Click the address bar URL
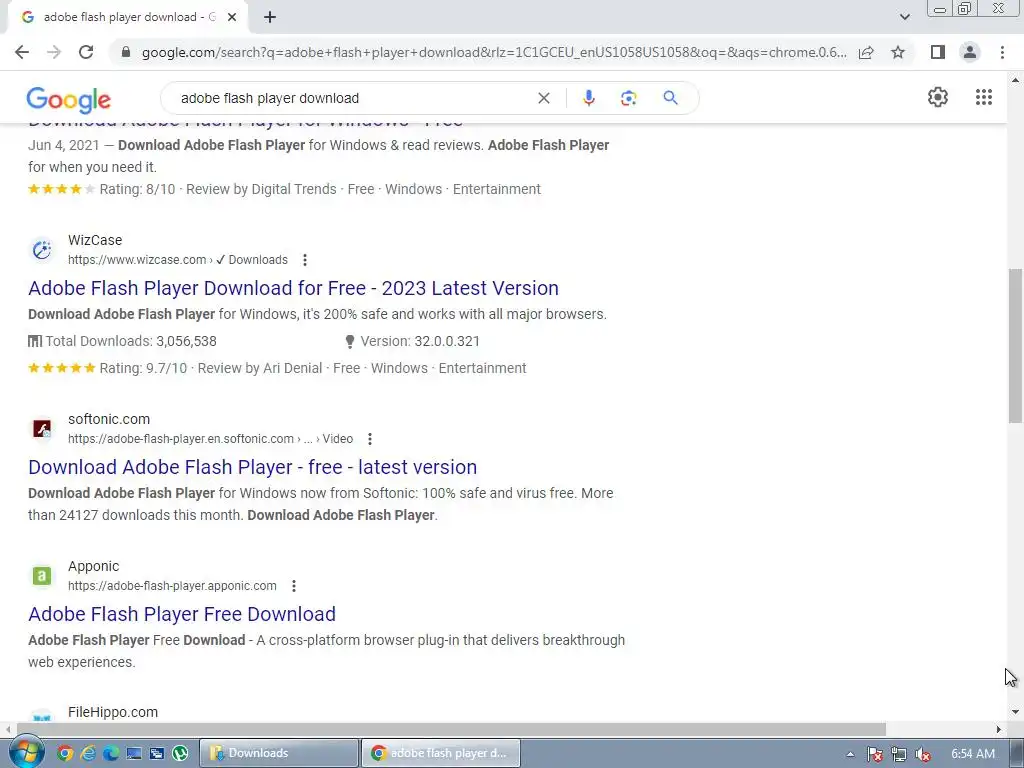Viewport: 1024px width, 768px height. (x=494, y=52)
